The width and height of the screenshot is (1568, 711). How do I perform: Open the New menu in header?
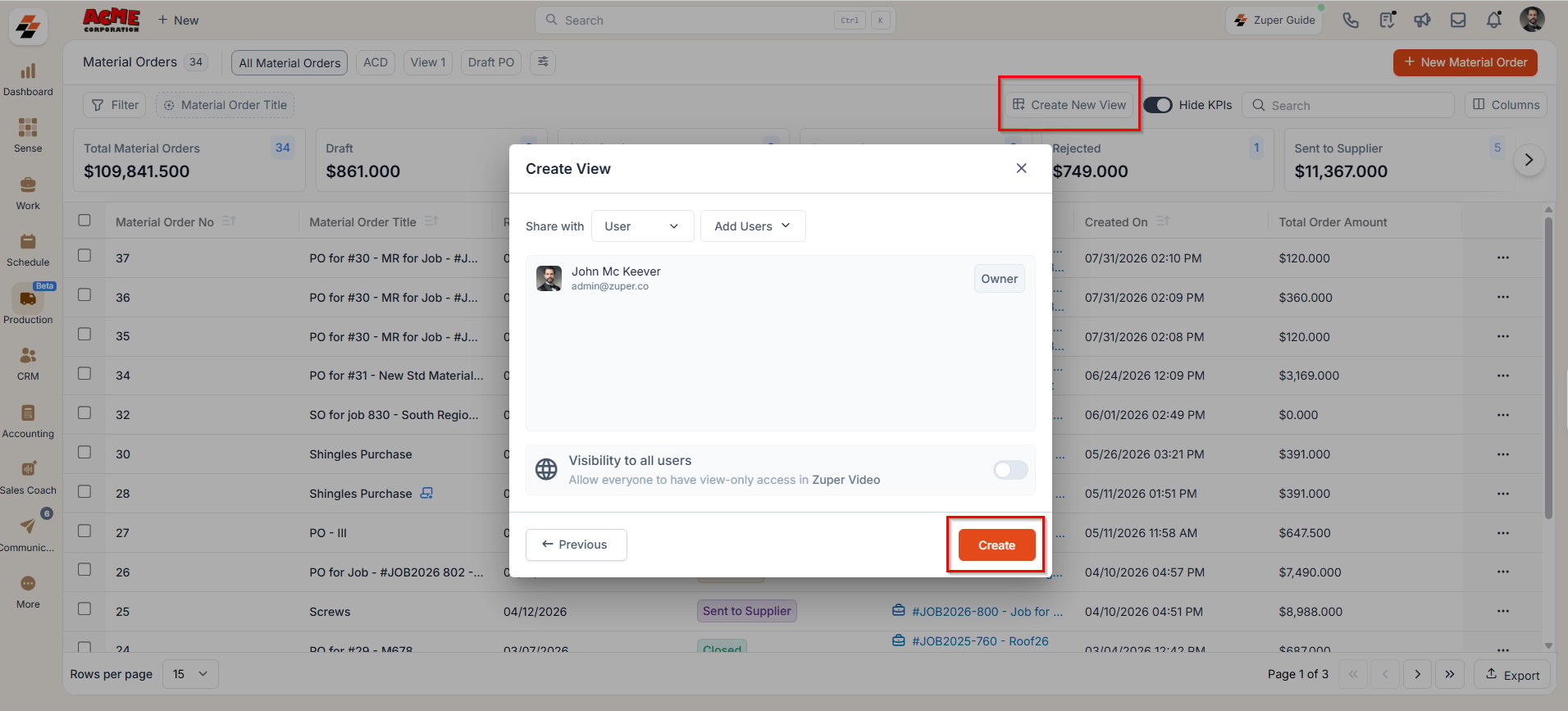point(178,20)
